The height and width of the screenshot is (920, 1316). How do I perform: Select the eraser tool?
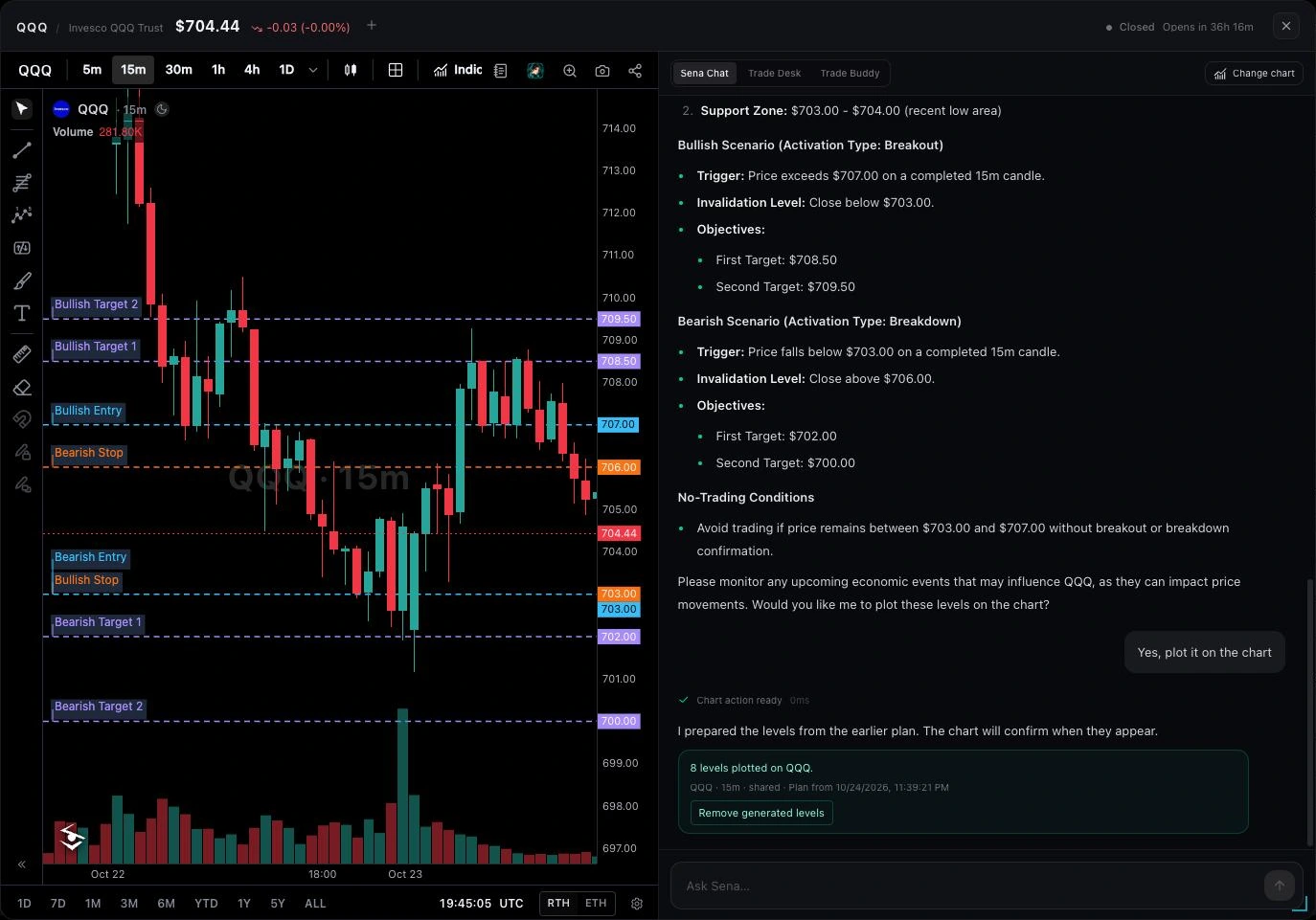tap(22, 387)
